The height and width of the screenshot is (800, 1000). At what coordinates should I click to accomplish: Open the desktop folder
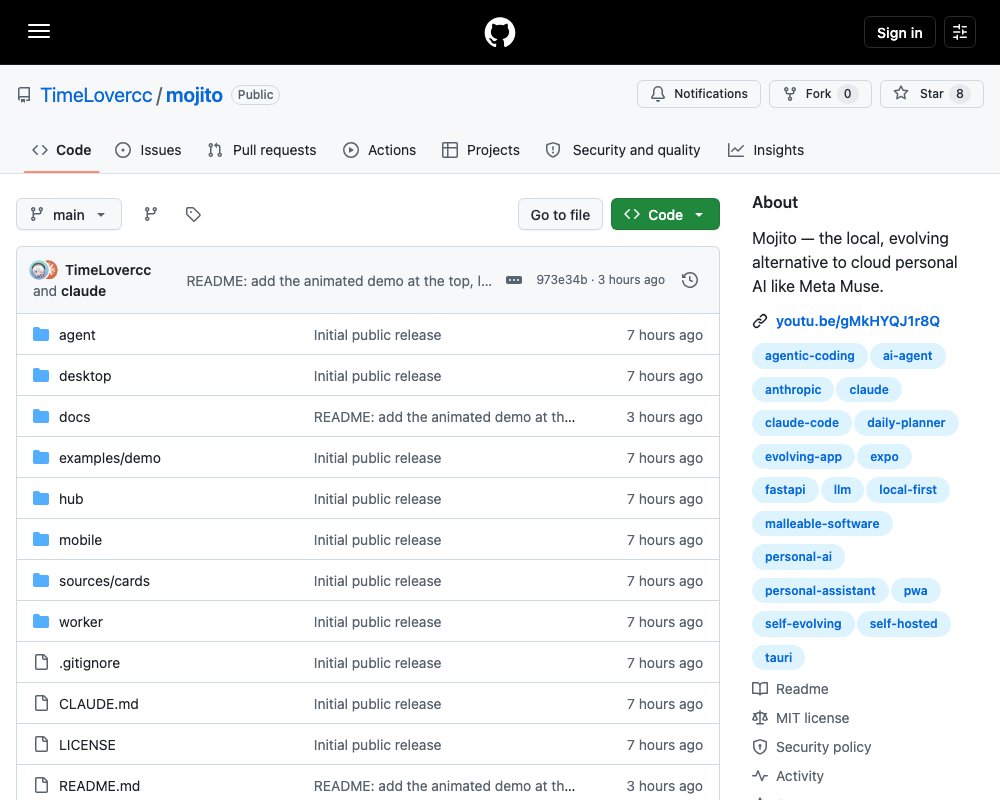(x=85, y=376)
